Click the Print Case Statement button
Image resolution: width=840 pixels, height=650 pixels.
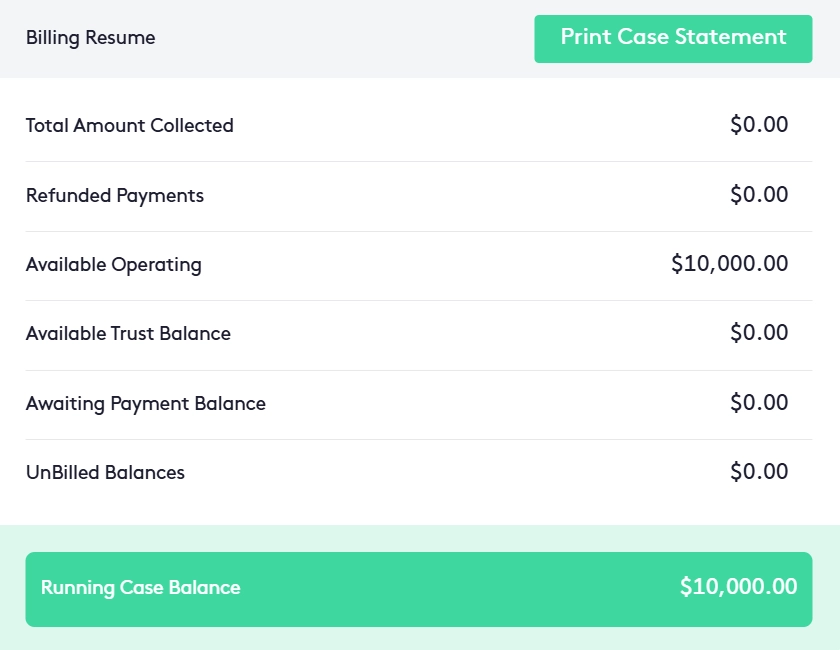[x=673, y=38]
